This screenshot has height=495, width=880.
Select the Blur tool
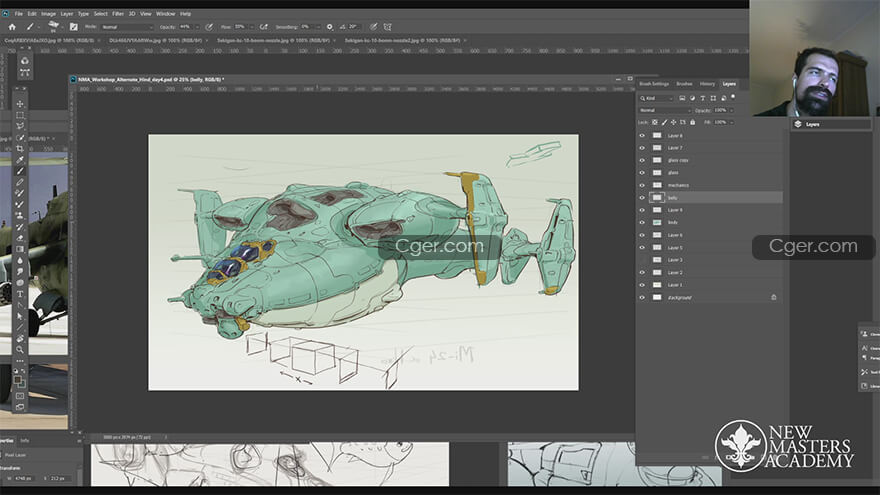tap(20, 260)
